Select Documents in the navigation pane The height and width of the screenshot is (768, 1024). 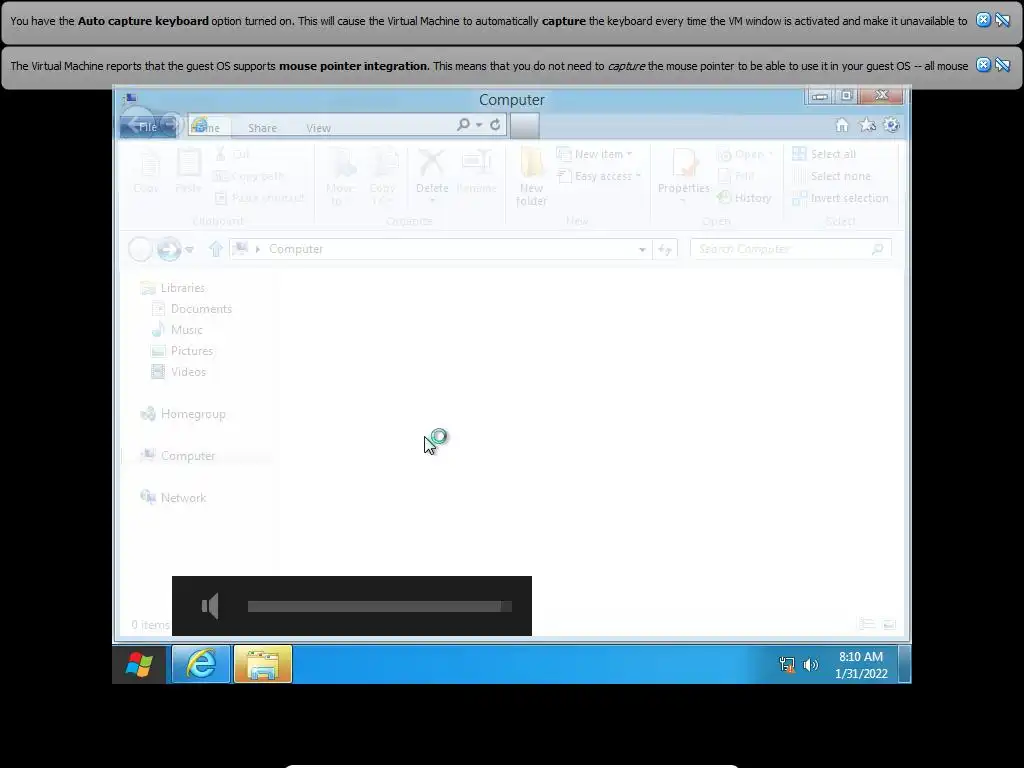[191, 309]
